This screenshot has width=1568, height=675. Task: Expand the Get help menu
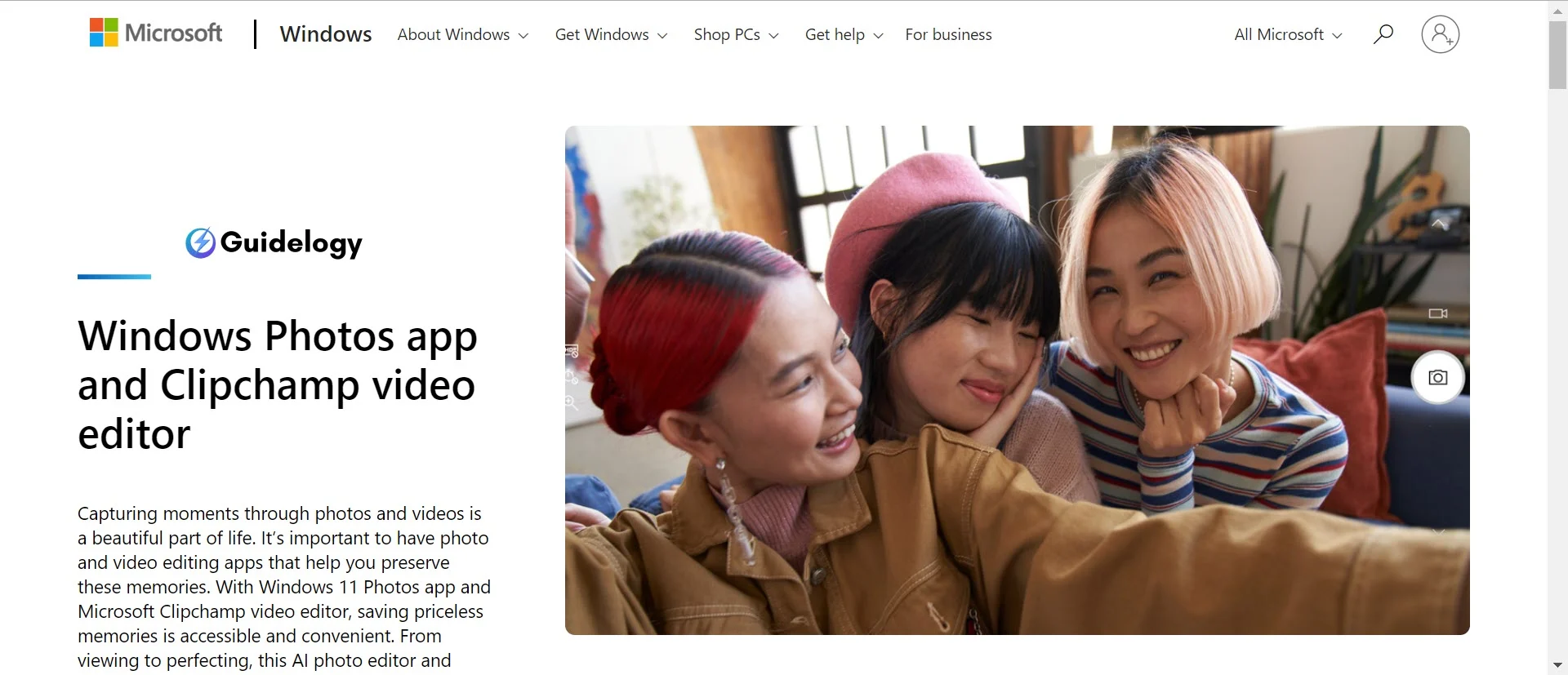pos(844,34)
